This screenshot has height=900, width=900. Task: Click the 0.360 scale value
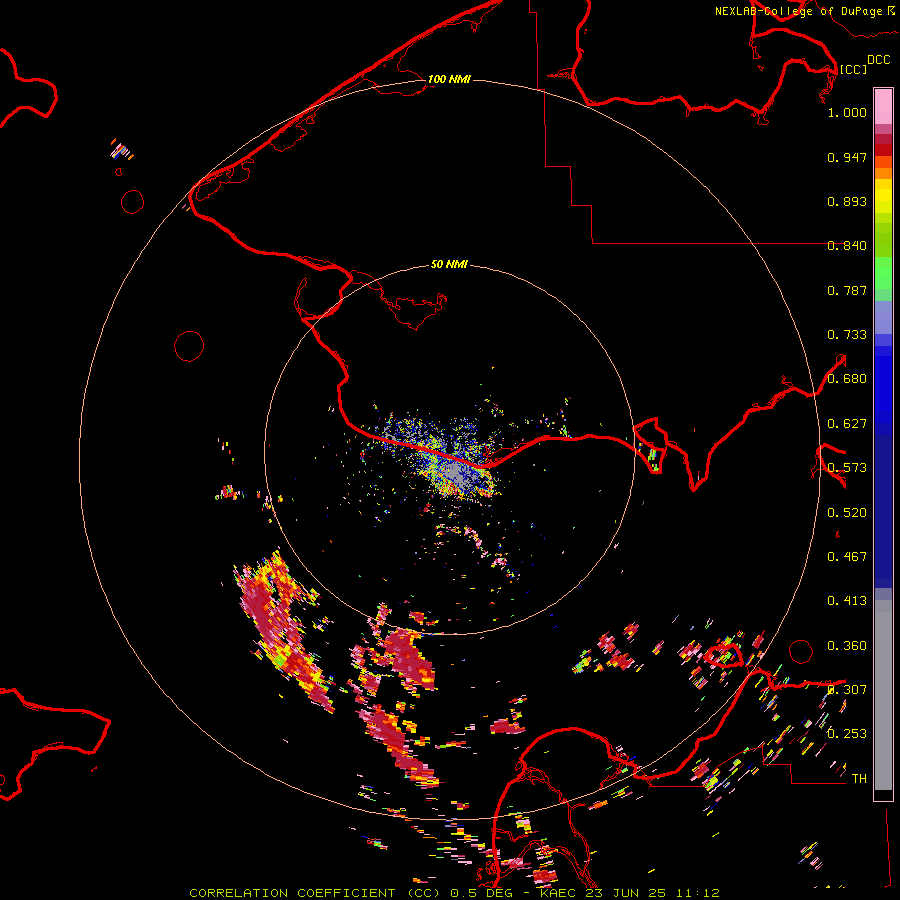tap(847, 646)
